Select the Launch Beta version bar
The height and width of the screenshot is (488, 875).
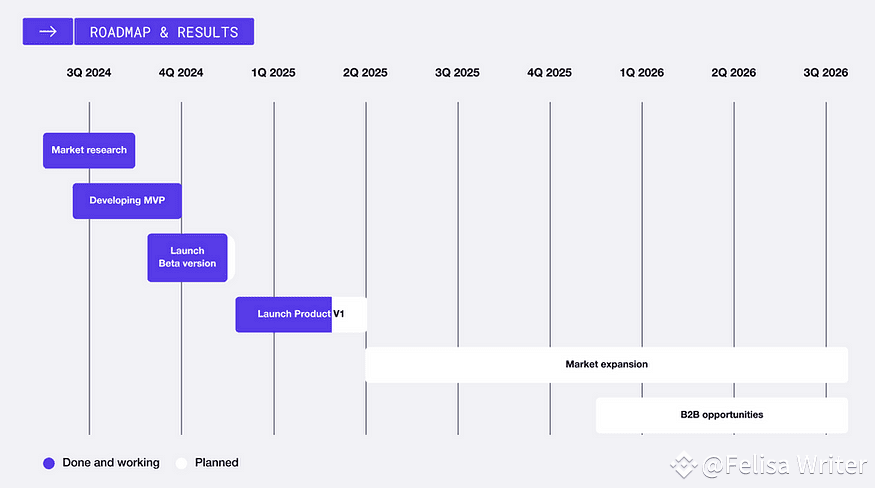click(187, 257)
